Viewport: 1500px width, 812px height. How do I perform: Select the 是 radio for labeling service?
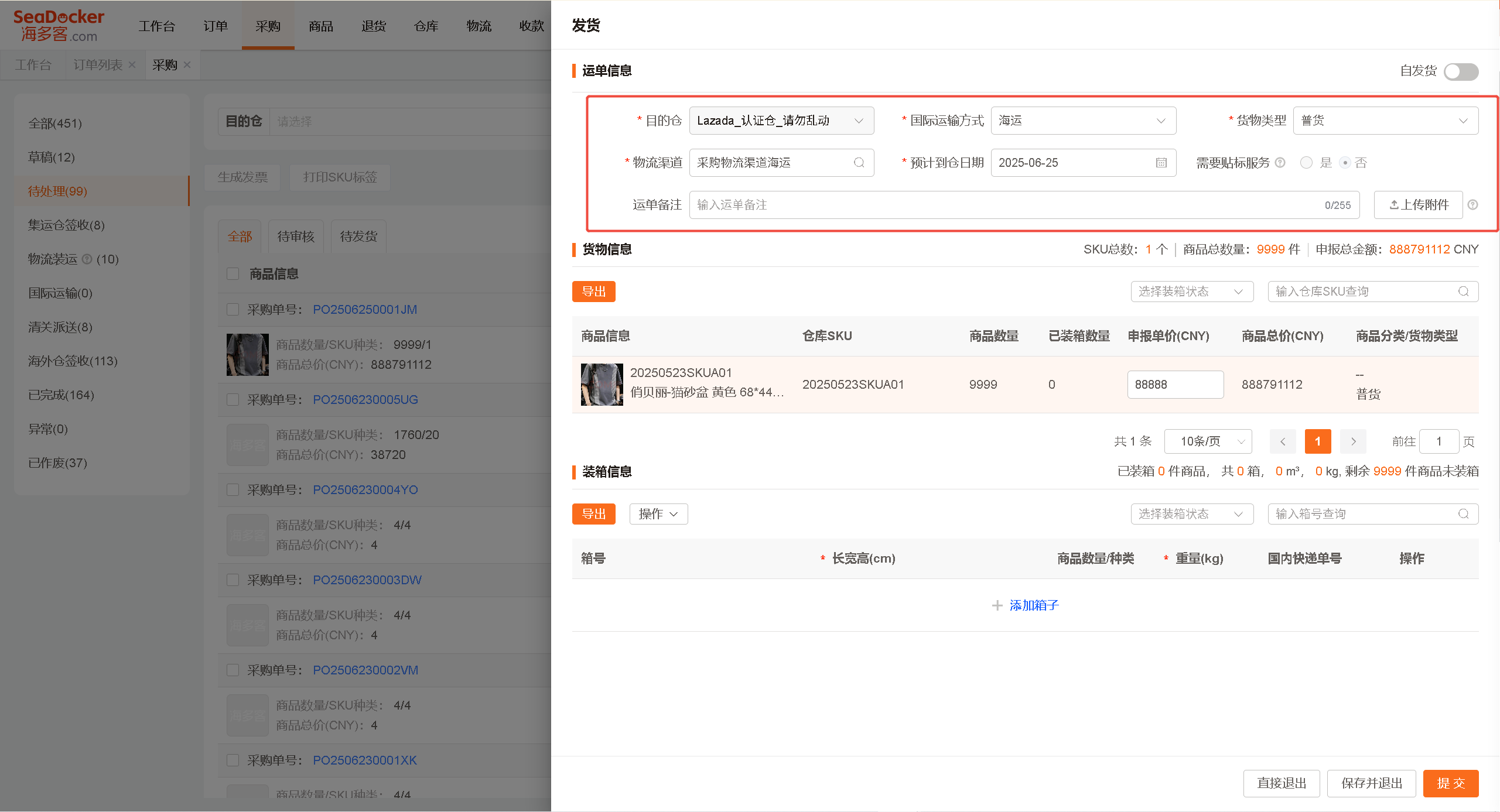coord(1306,163)
